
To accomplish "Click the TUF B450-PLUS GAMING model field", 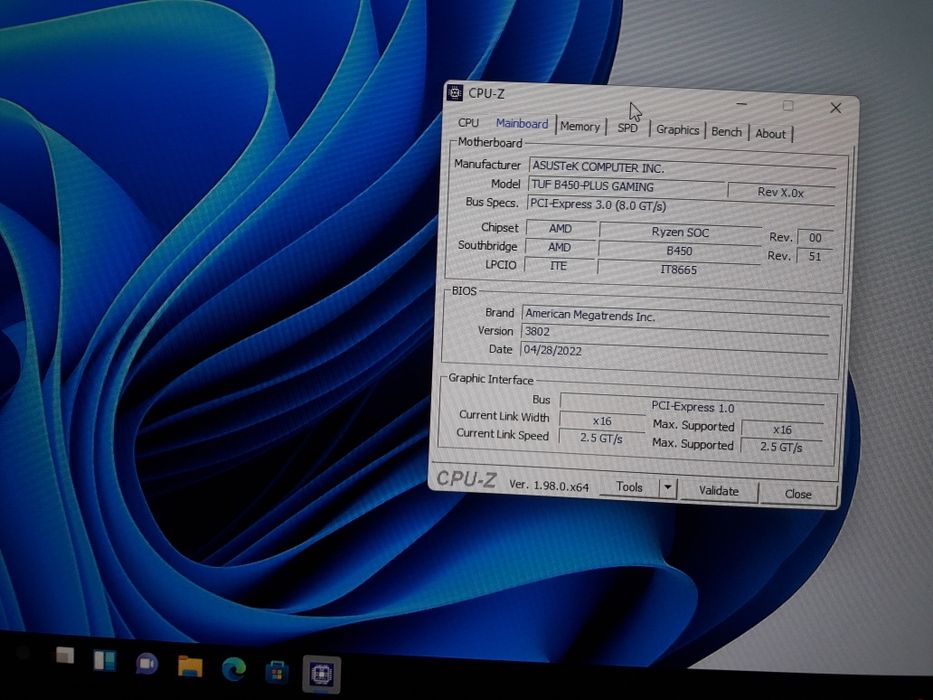I will pos(626,186).
